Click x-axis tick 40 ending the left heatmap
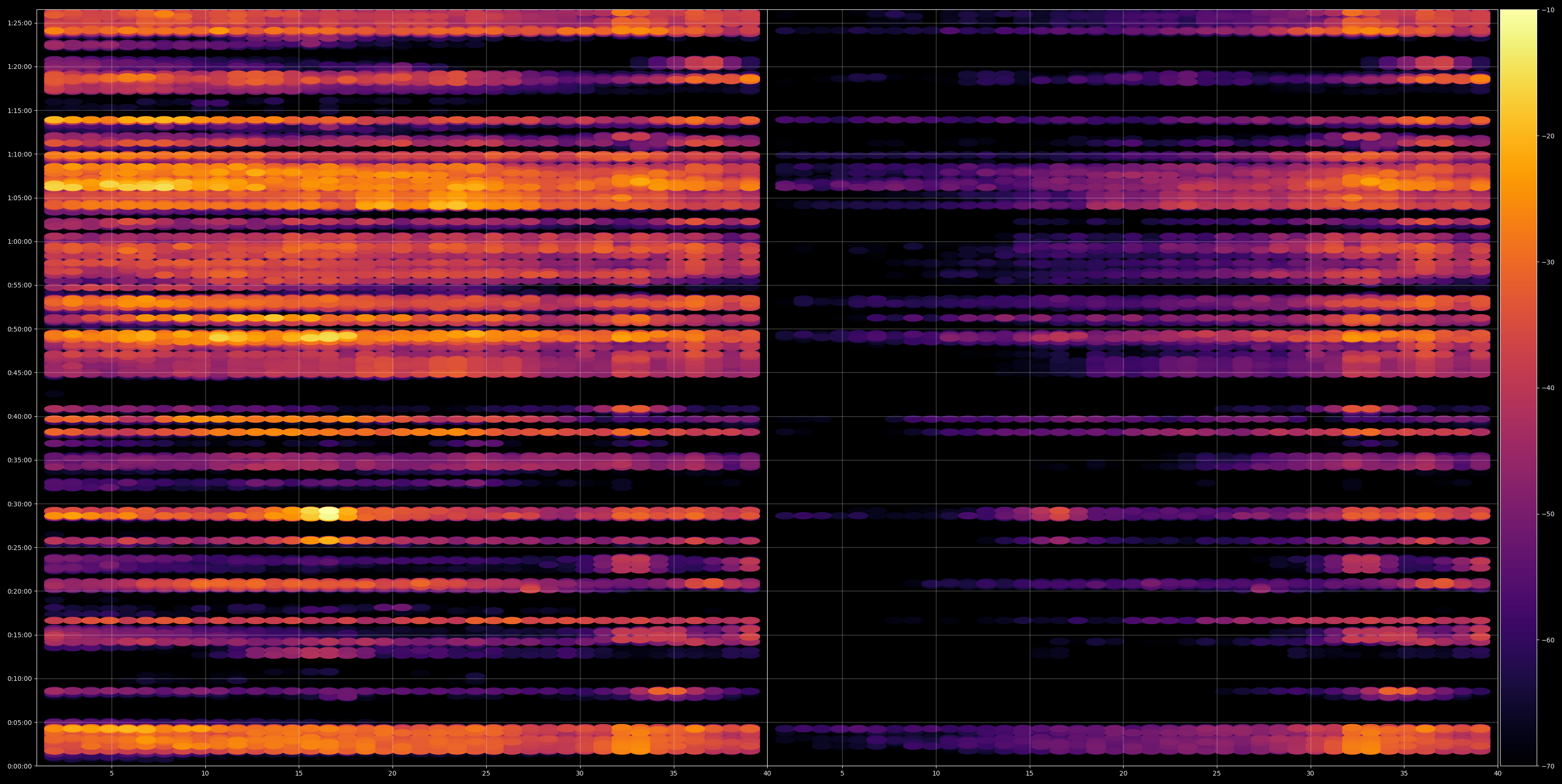The width and height of the screenshot is (1562, 784). (x=767, y=774)
